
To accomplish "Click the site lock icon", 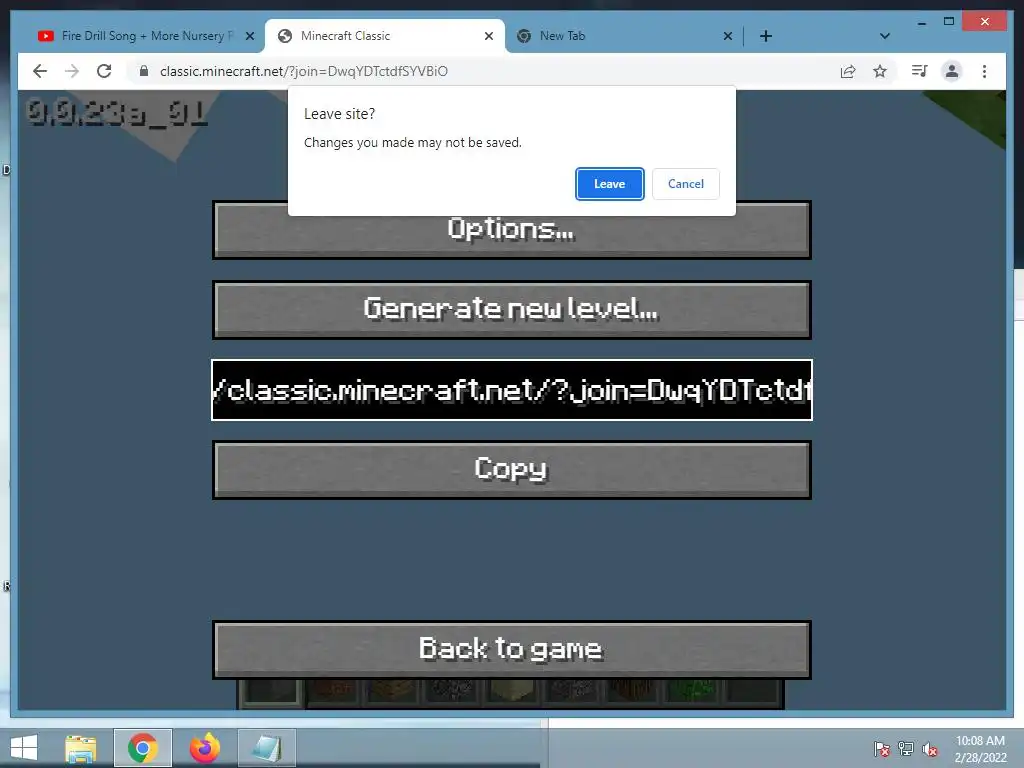I will pos(144,71).
